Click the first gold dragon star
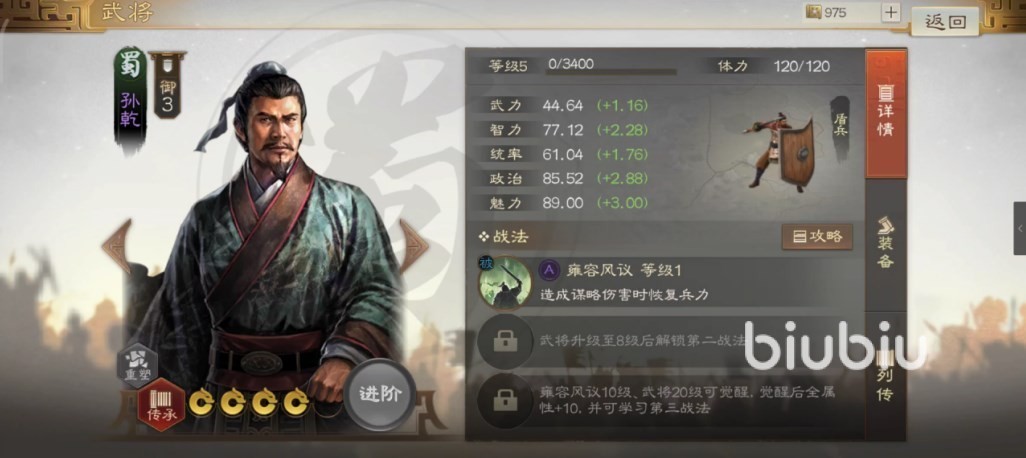Viewport: 1026px width, 458px height. click(201, 402)
